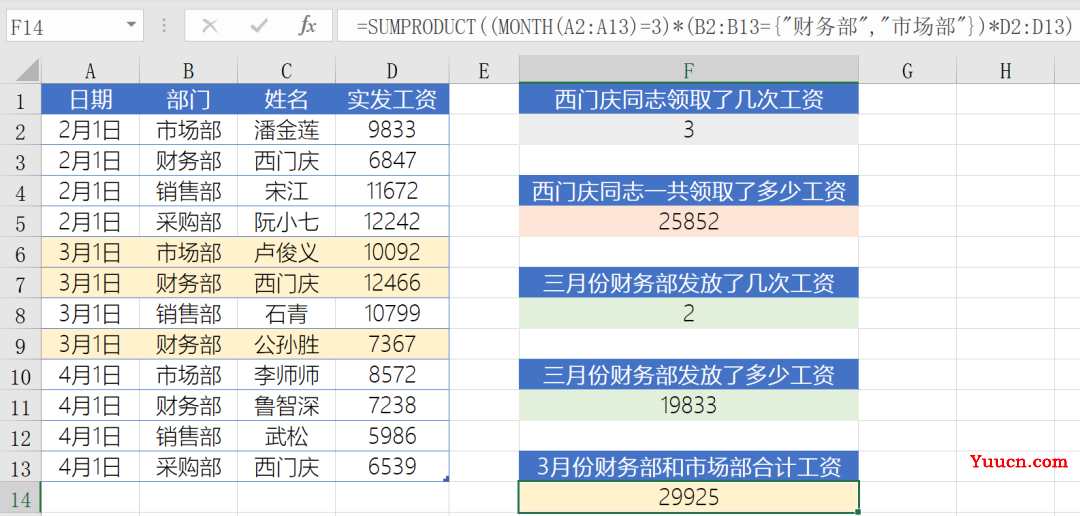Select salary cell 12466
The width and height of the screenshot is (1080, 516).
[392, 283]
